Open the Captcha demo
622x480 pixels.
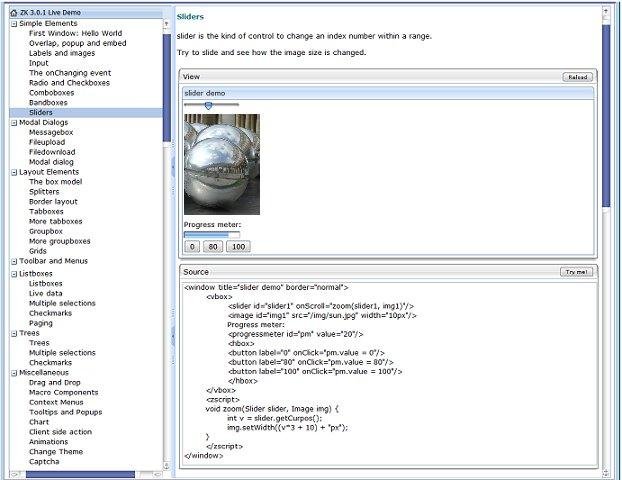coord(44,463)
